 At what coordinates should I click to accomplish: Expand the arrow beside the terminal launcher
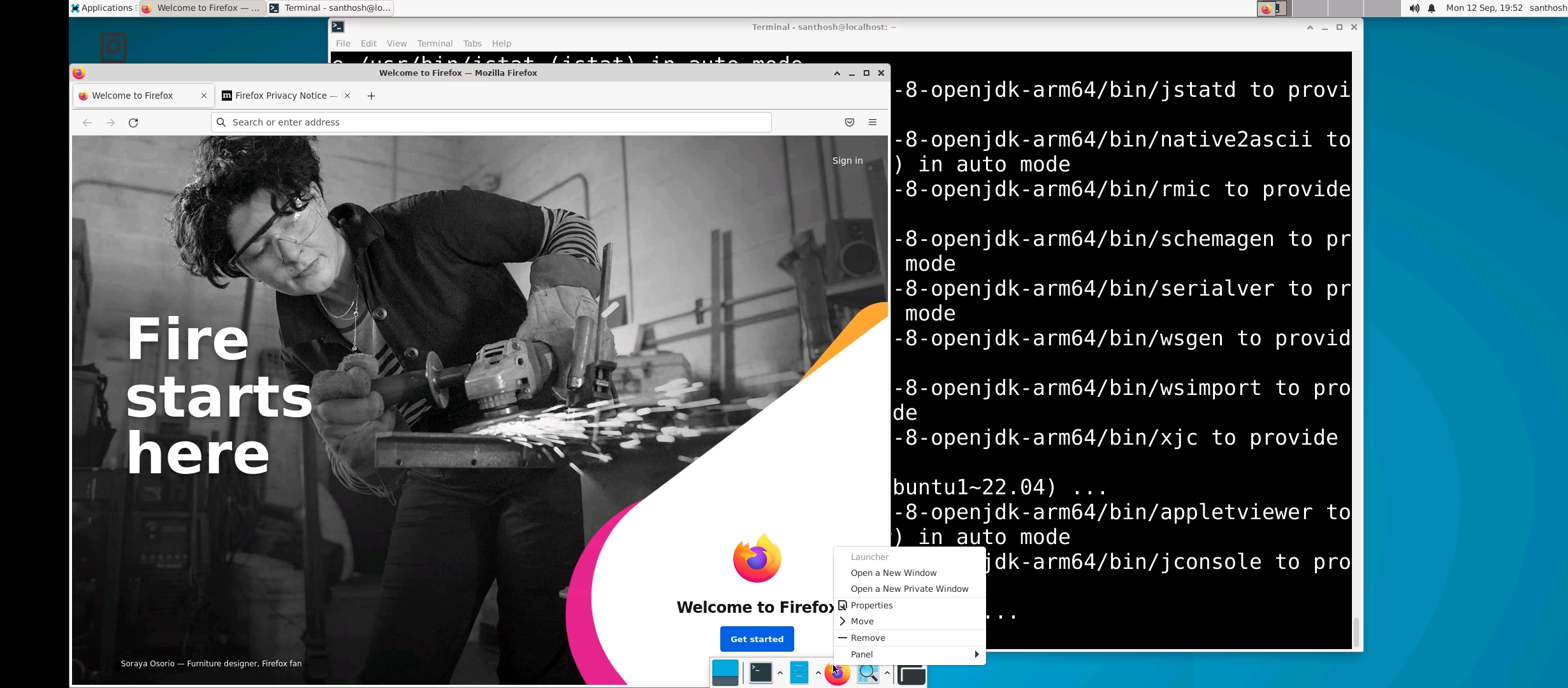coord(780,673)
